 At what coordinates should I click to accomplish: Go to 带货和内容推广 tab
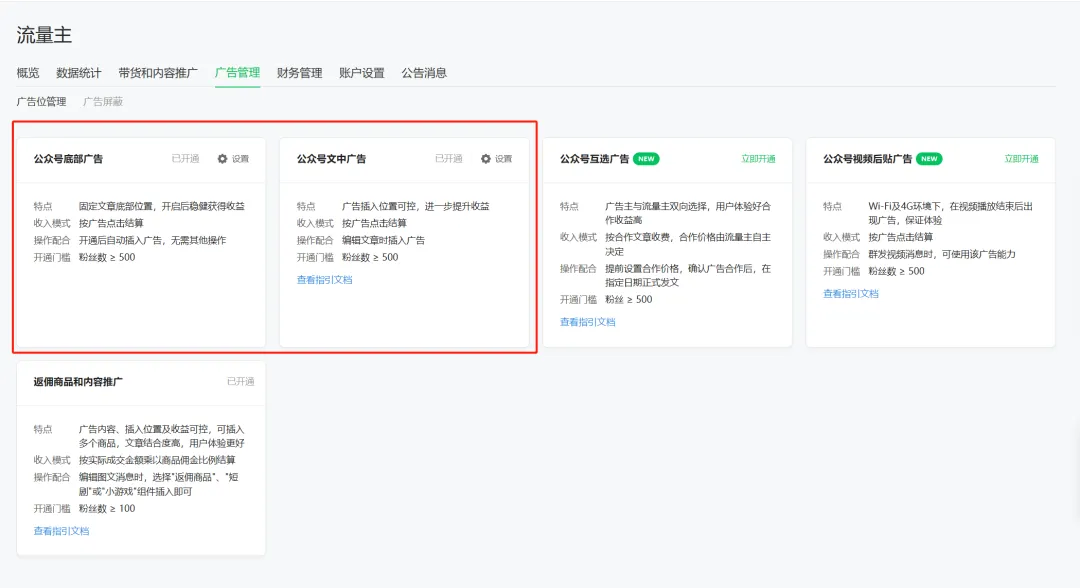click(x=158, y=73)
